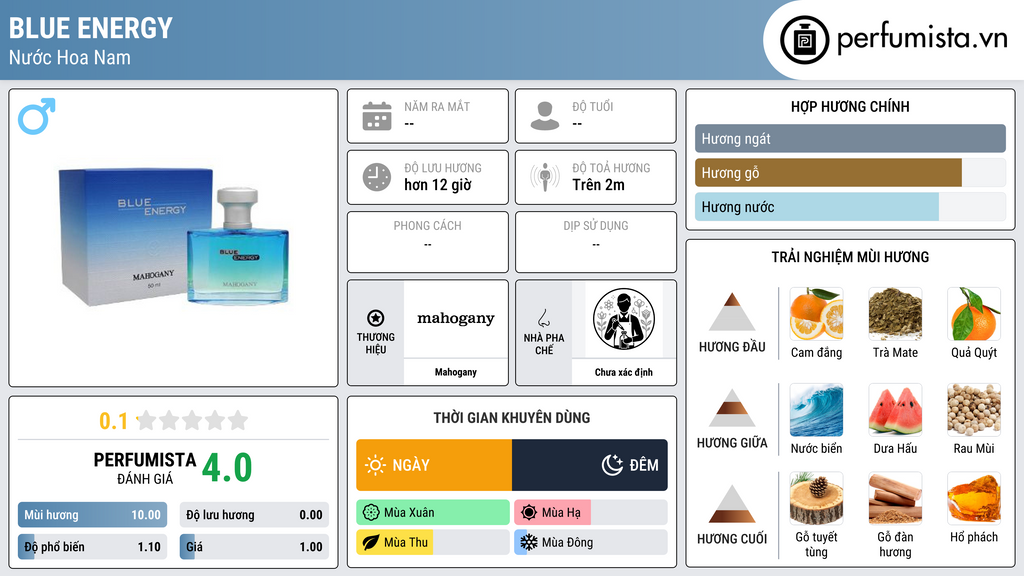1024x576 pixels.
Task: Click the snowflake icon for Mùa Đông
Action: tap(529, 543)
